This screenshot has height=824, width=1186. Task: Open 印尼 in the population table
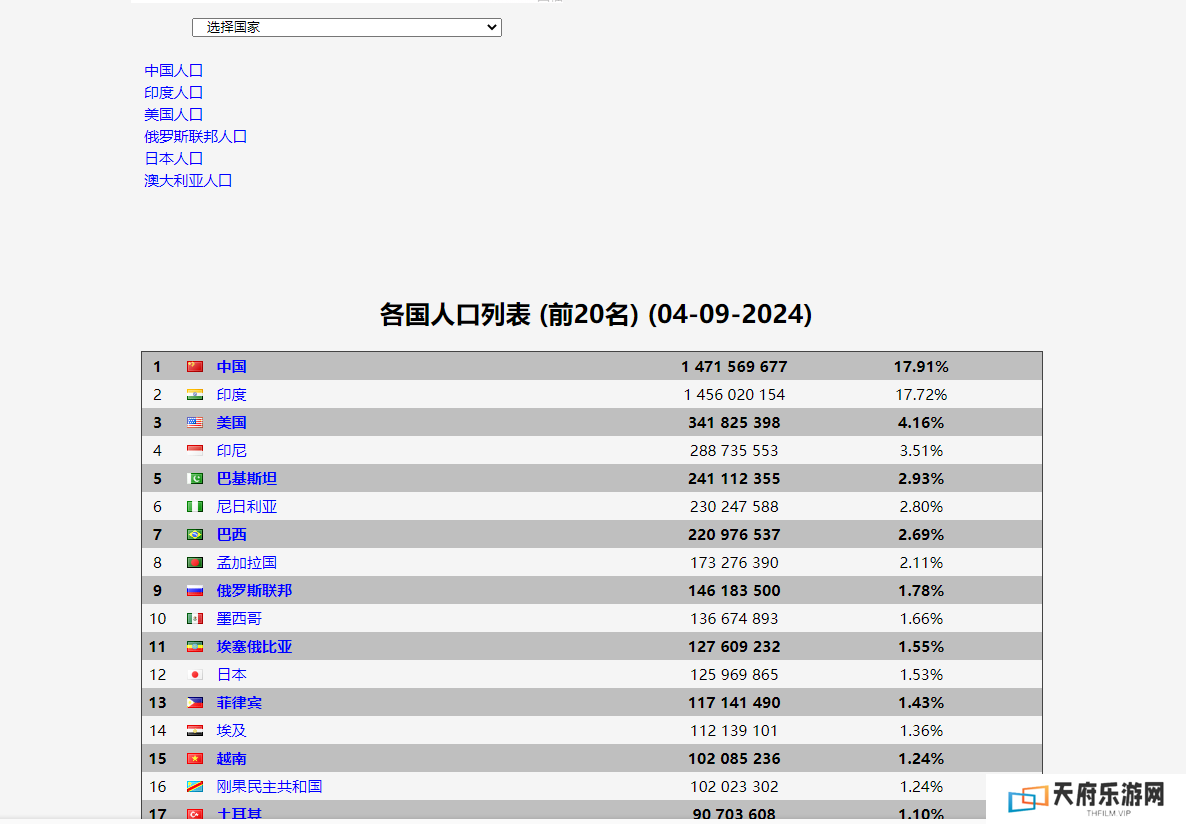(231, 450)
